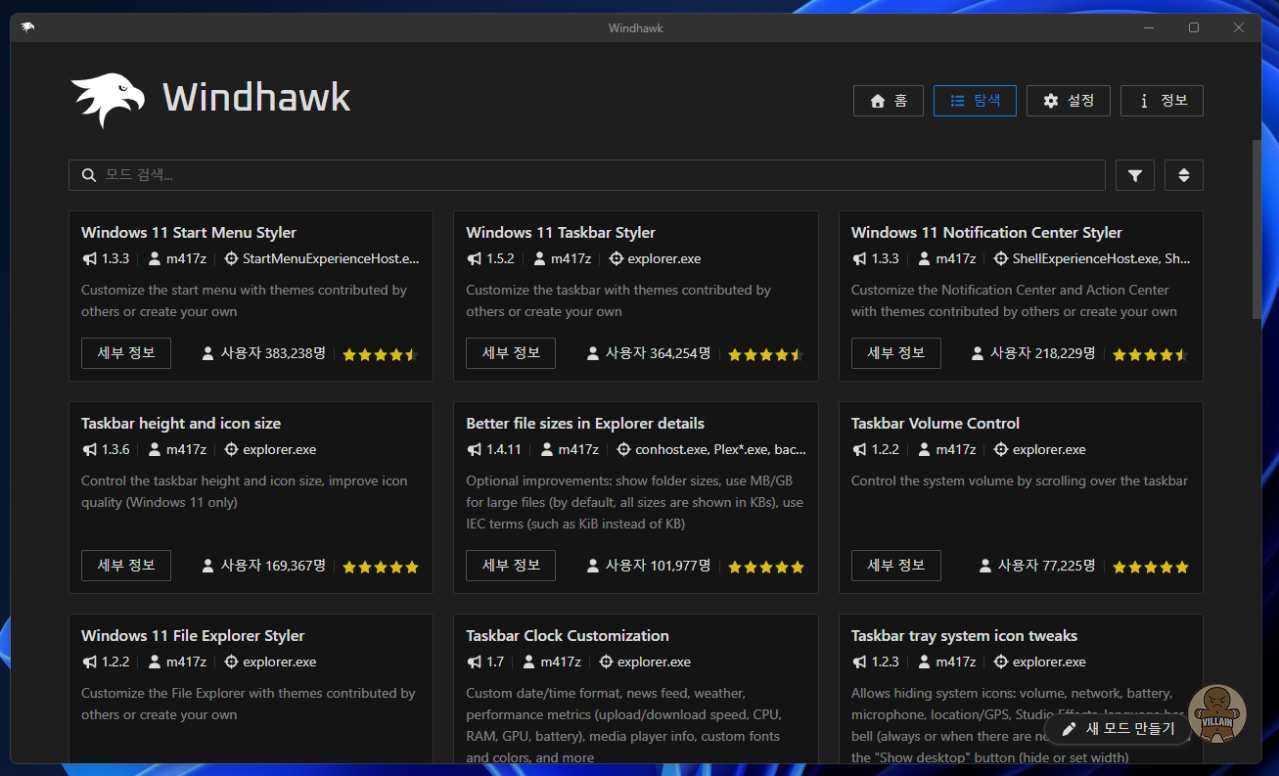Open 세부 정보 for Taskbar Volume Control
Screen dimensions: 1279x776
(x=896, y=565)
